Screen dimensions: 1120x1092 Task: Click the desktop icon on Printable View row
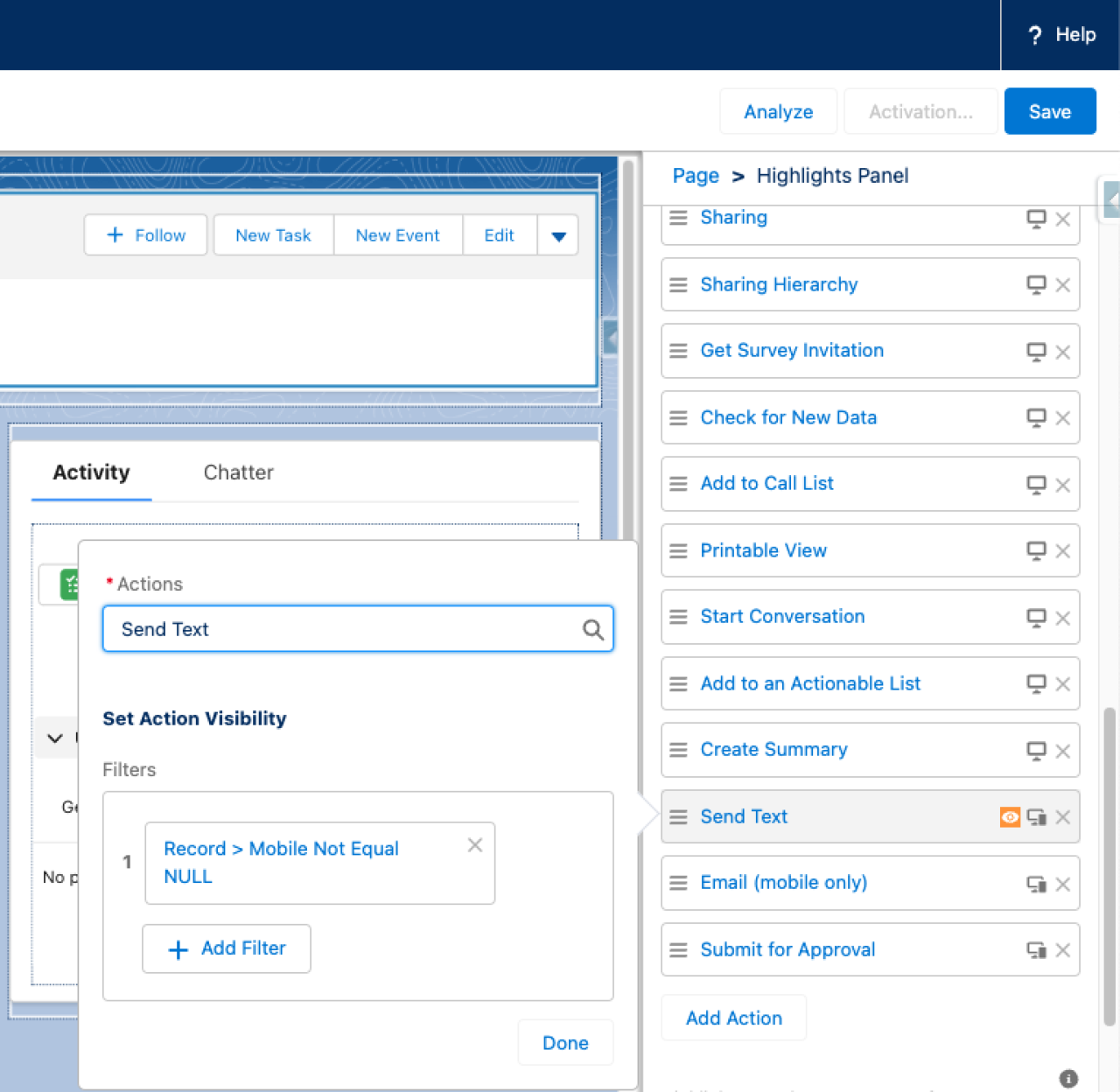[x=1036, y=551]
